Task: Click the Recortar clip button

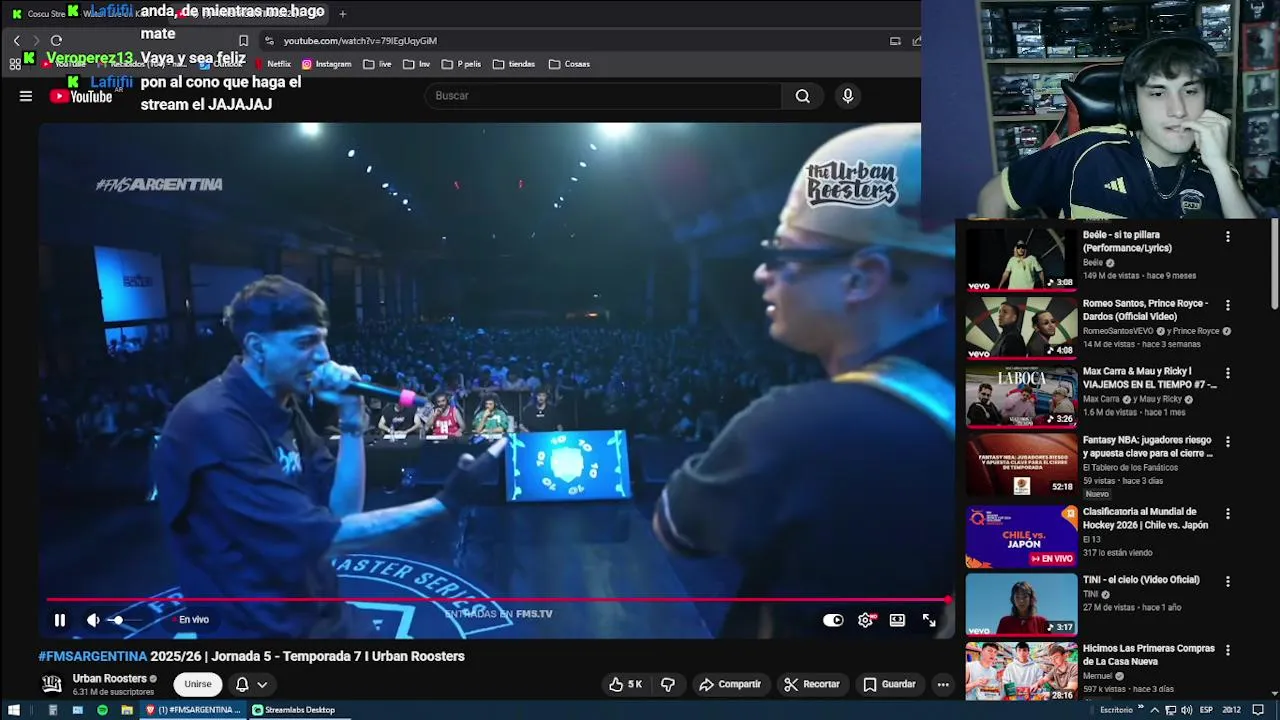Action: coord(812,684)
